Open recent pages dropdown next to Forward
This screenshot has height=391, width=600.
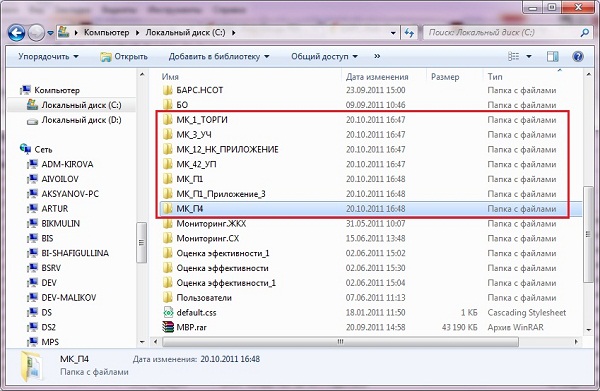tap(50, 33)
